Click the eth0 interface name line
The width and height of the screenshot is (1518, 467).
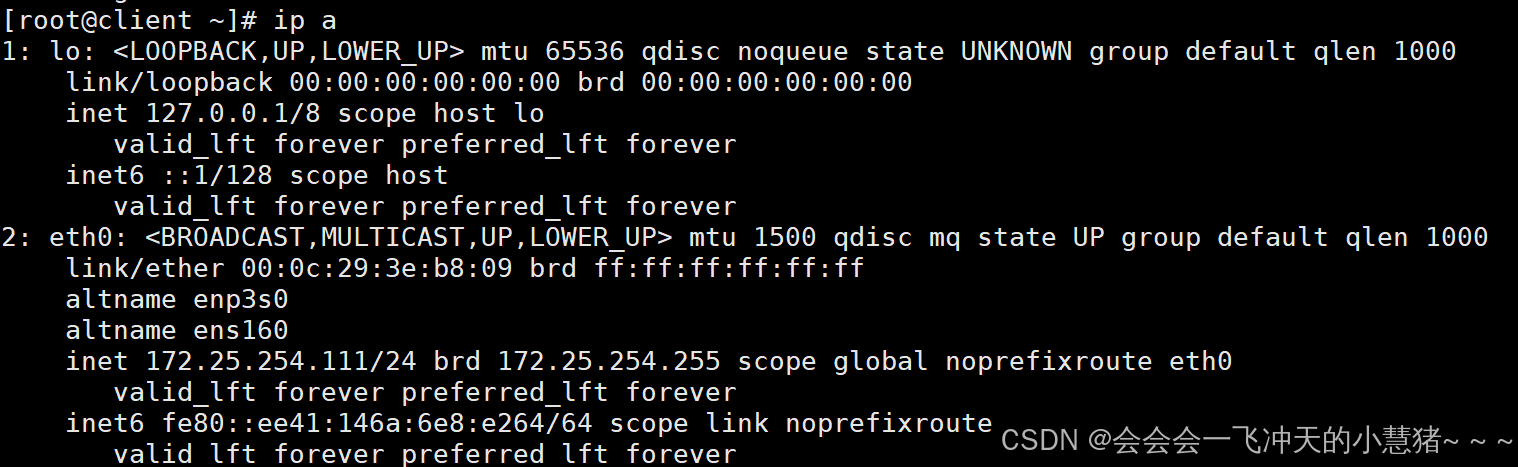point(745,237)
